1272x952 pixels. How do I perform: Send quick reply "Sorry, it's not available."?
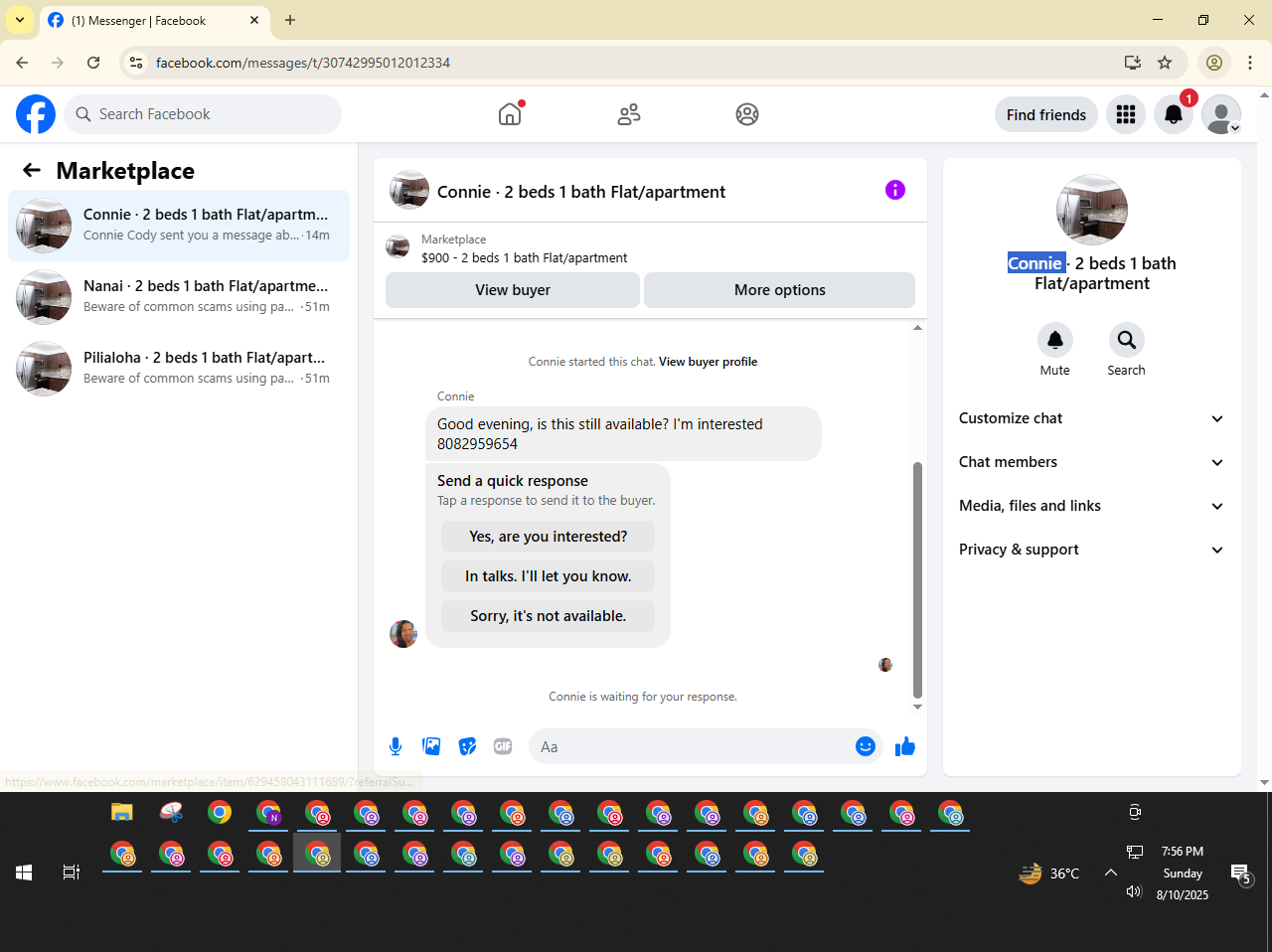548,616
